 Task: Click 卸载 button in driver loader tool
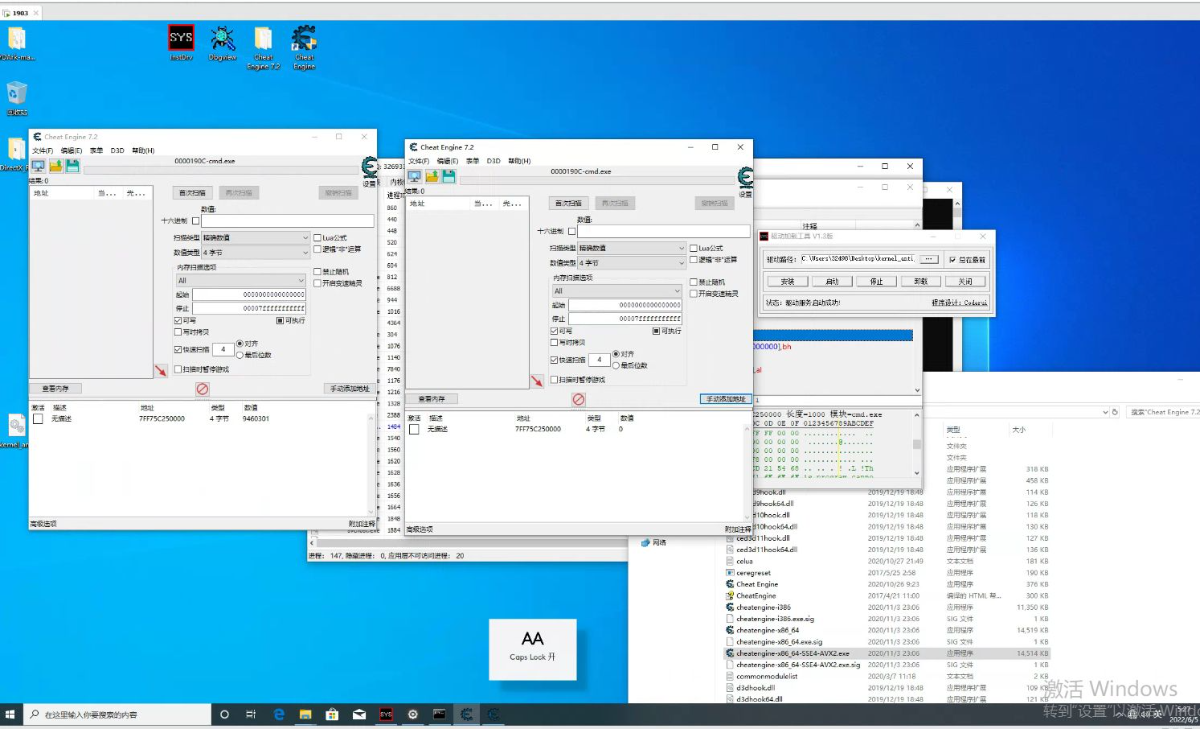point(921,281)
